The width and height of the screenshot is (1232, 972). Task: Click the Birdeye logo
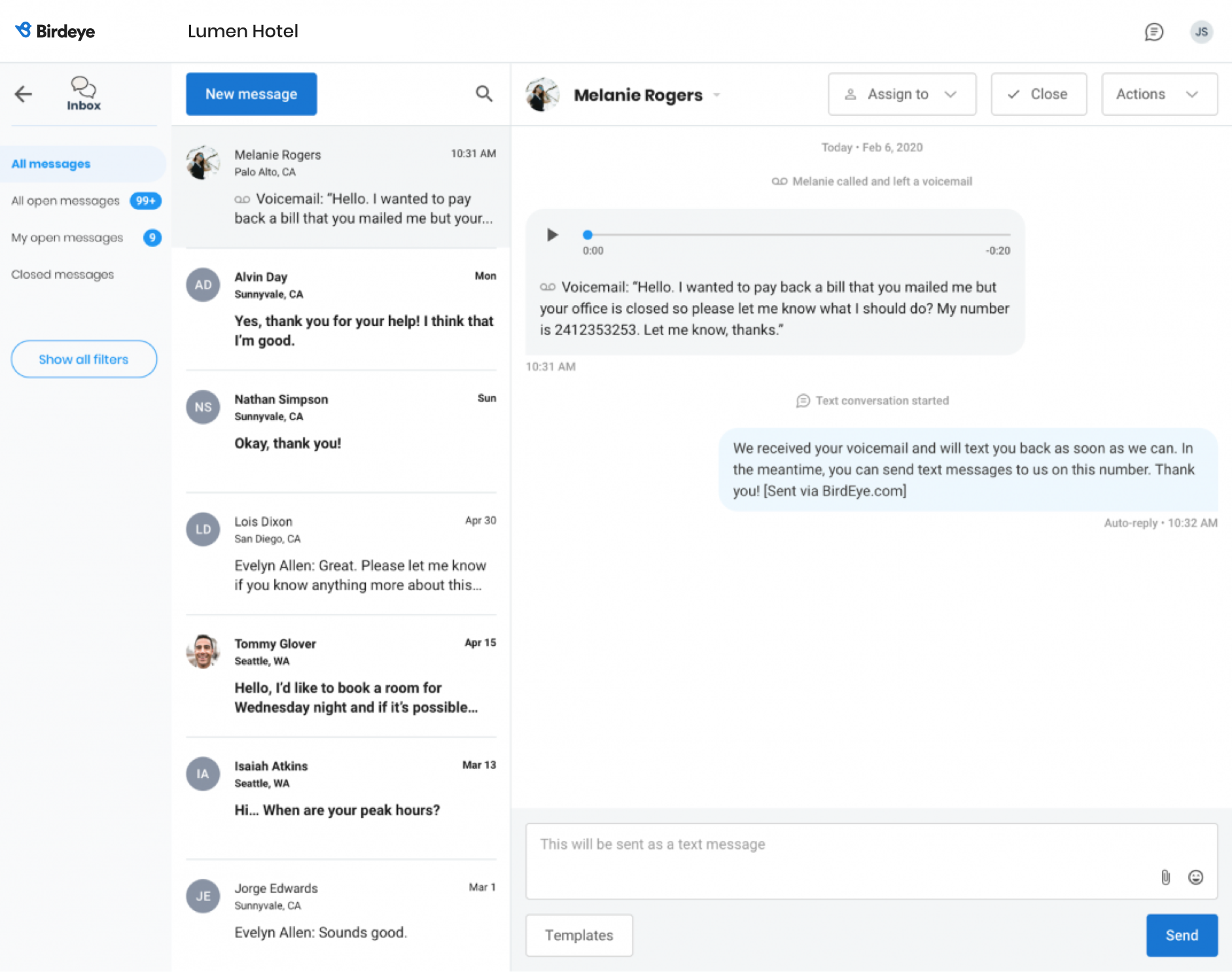[x=55, y=31]
